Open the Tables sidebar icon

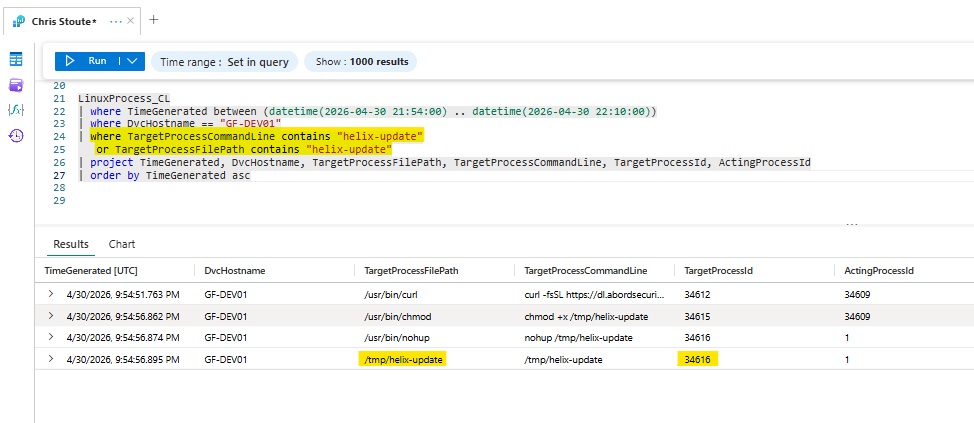pos(16,60)
